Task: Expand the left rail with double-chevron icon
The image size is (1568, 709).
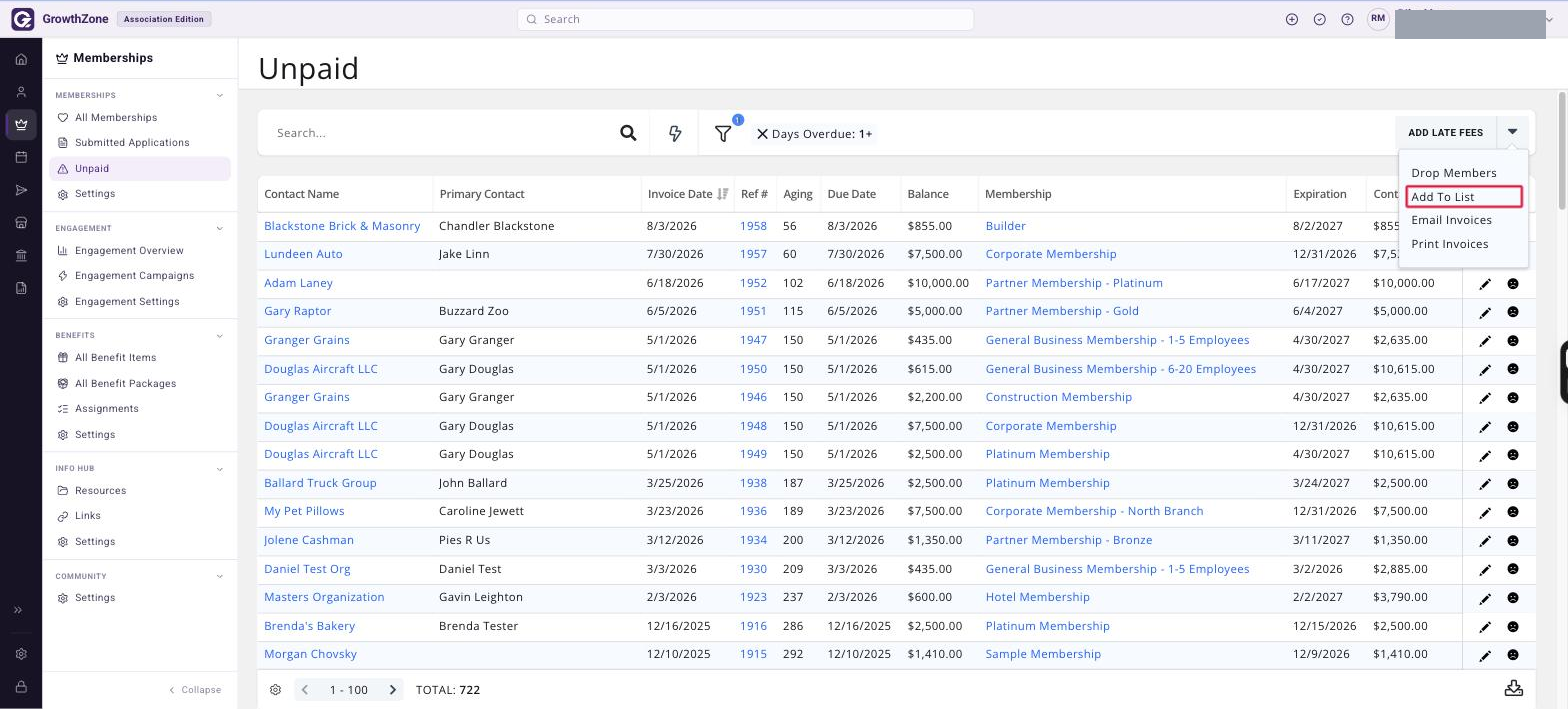Action: (x=18, y=610)
